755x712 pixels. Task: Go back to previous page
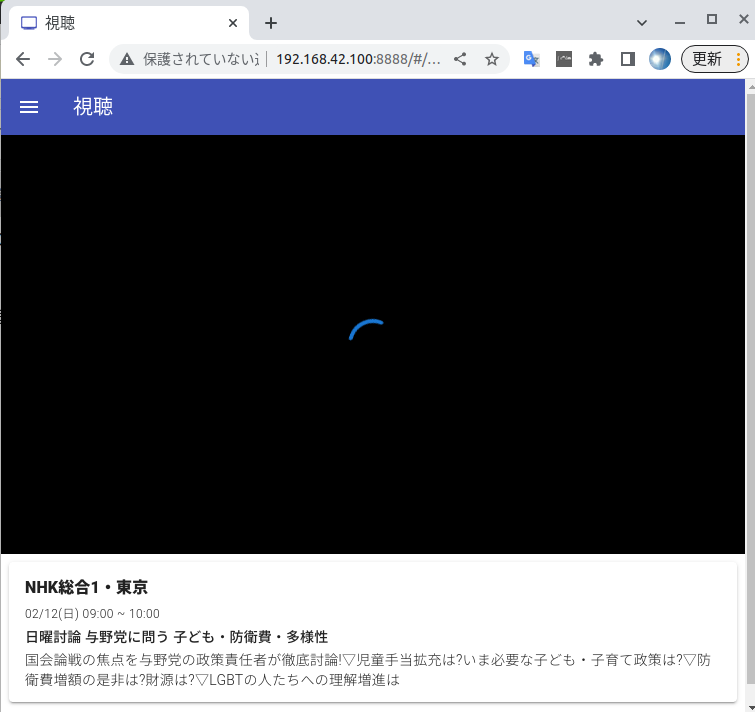(23, 59)
